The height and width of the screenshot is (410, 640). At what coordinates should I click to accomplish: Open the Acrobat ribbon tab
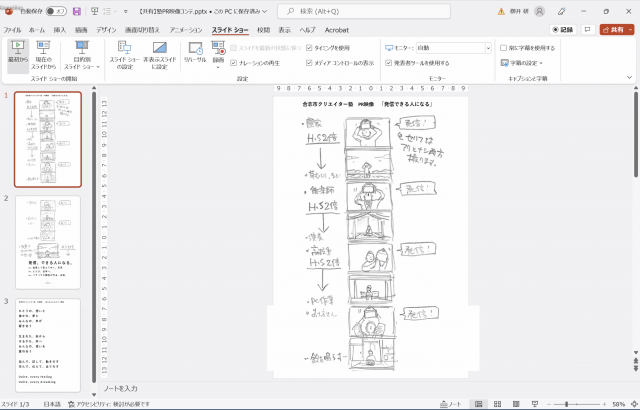pyautogui.click(x=337, y=30)
